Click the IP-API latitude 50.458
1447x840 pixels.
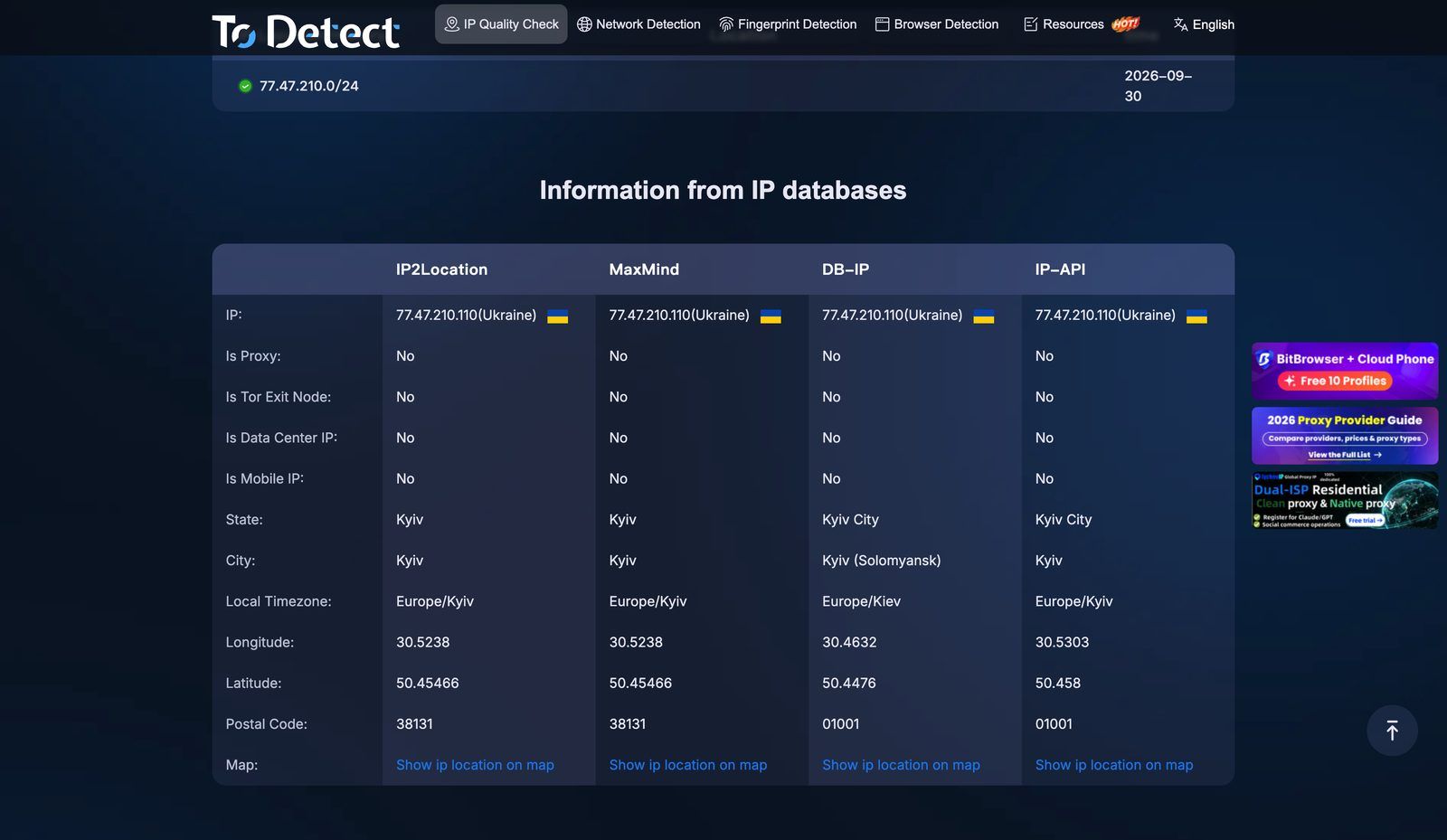click(x=1058, y=684)
